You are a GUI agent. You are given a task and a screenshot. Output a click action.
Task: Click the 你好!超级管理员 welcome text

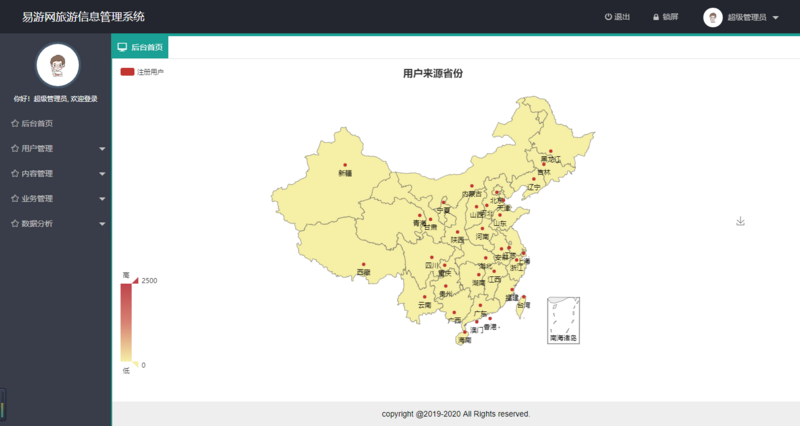(x=56, y=98)
